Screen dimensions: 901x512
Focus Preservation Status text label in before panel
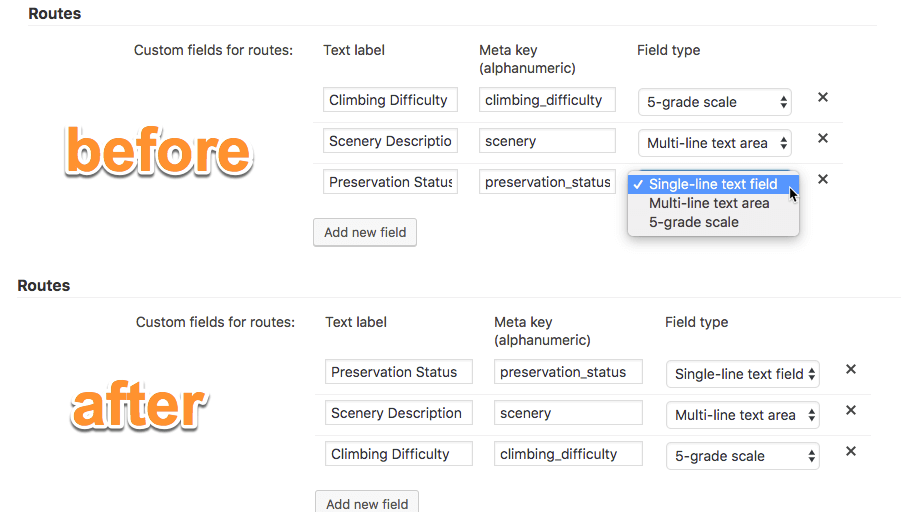point(390,182)
